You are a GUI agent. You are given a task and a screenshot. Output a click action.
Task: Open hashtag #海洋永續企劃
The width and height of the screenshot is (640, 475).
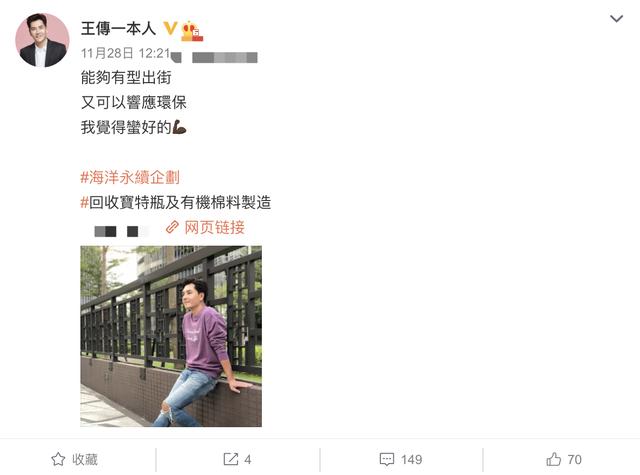click(130, 178)
